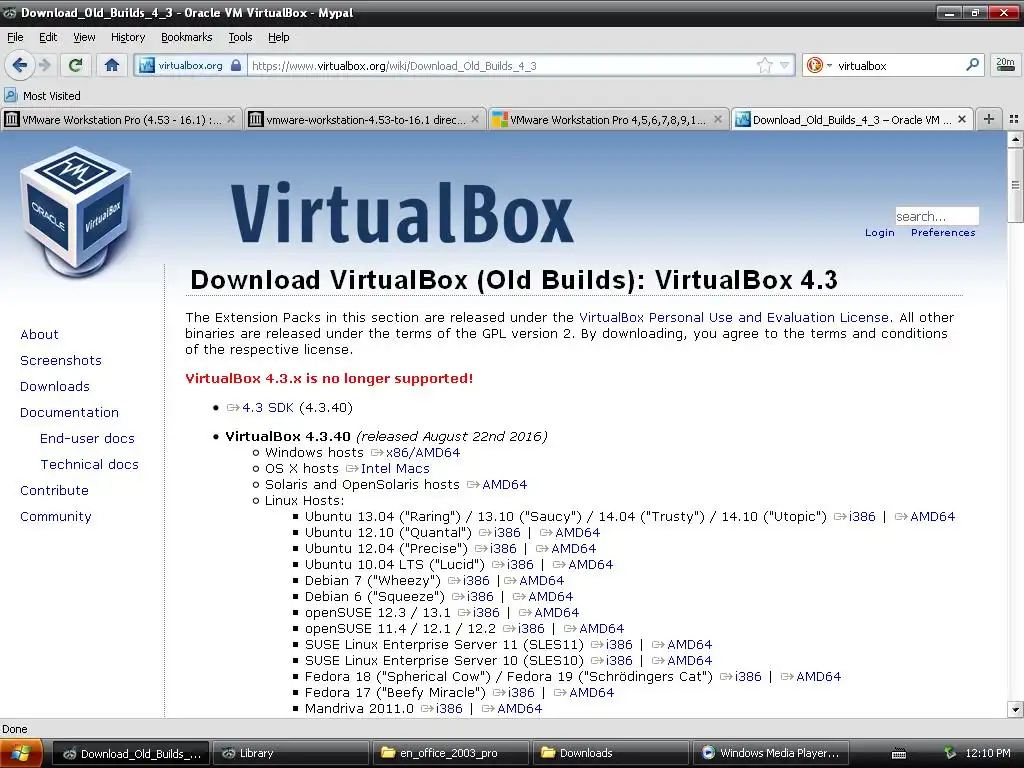Open the History menu
The height and width of the screenshot is (768, 1024).
point(128,37)
